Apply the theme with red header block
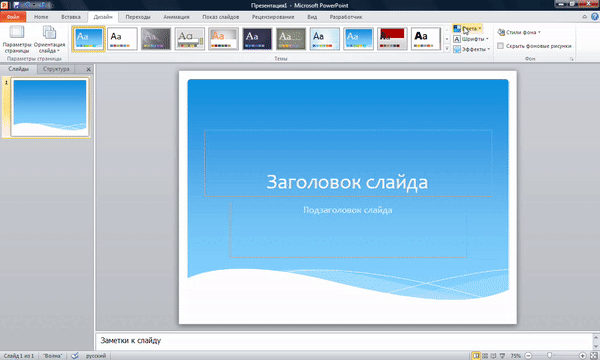Screen dimensions: 600x360 click(392, 39)
